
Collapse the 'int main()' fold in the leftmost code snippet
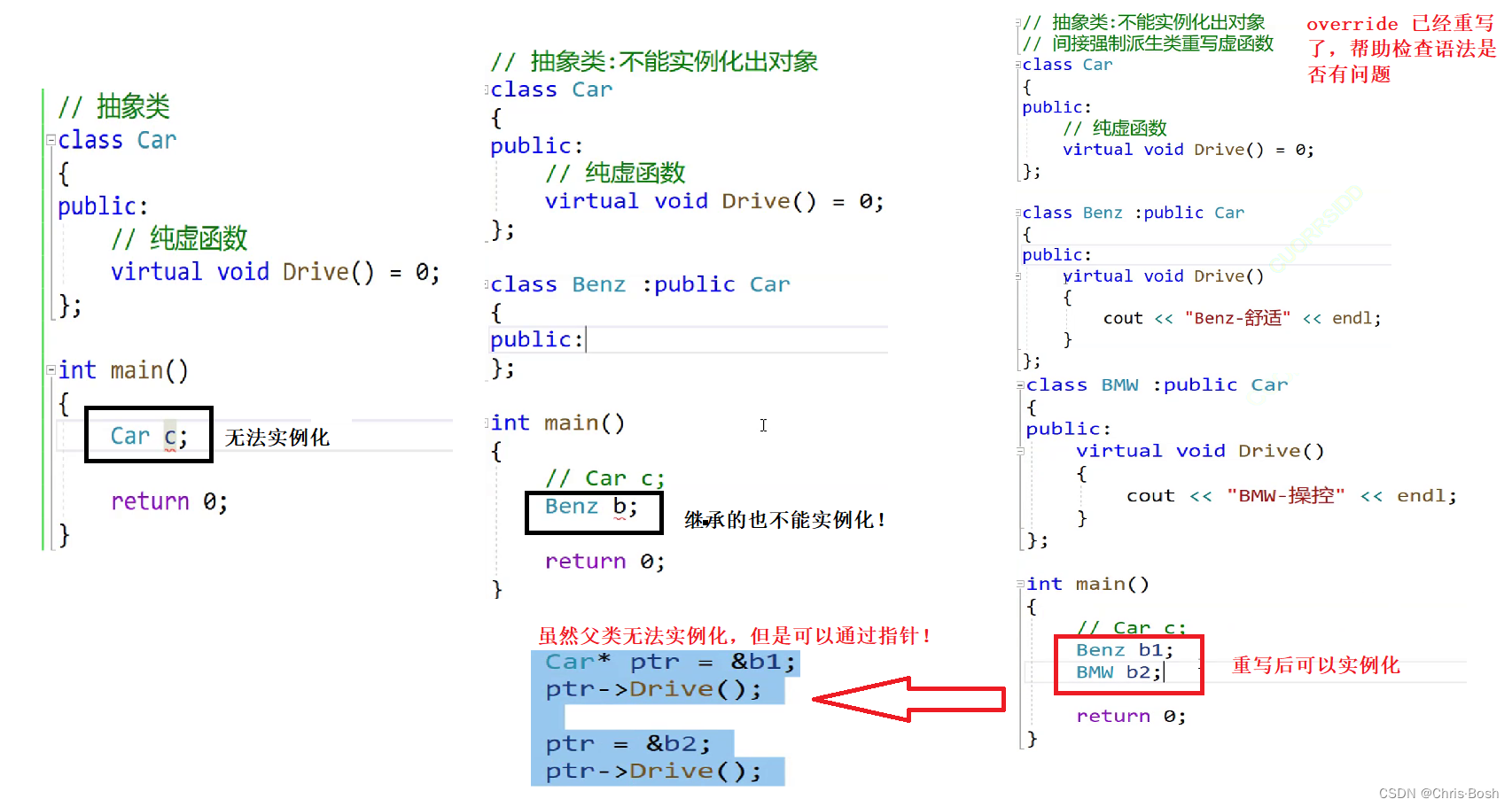point(51,371)
